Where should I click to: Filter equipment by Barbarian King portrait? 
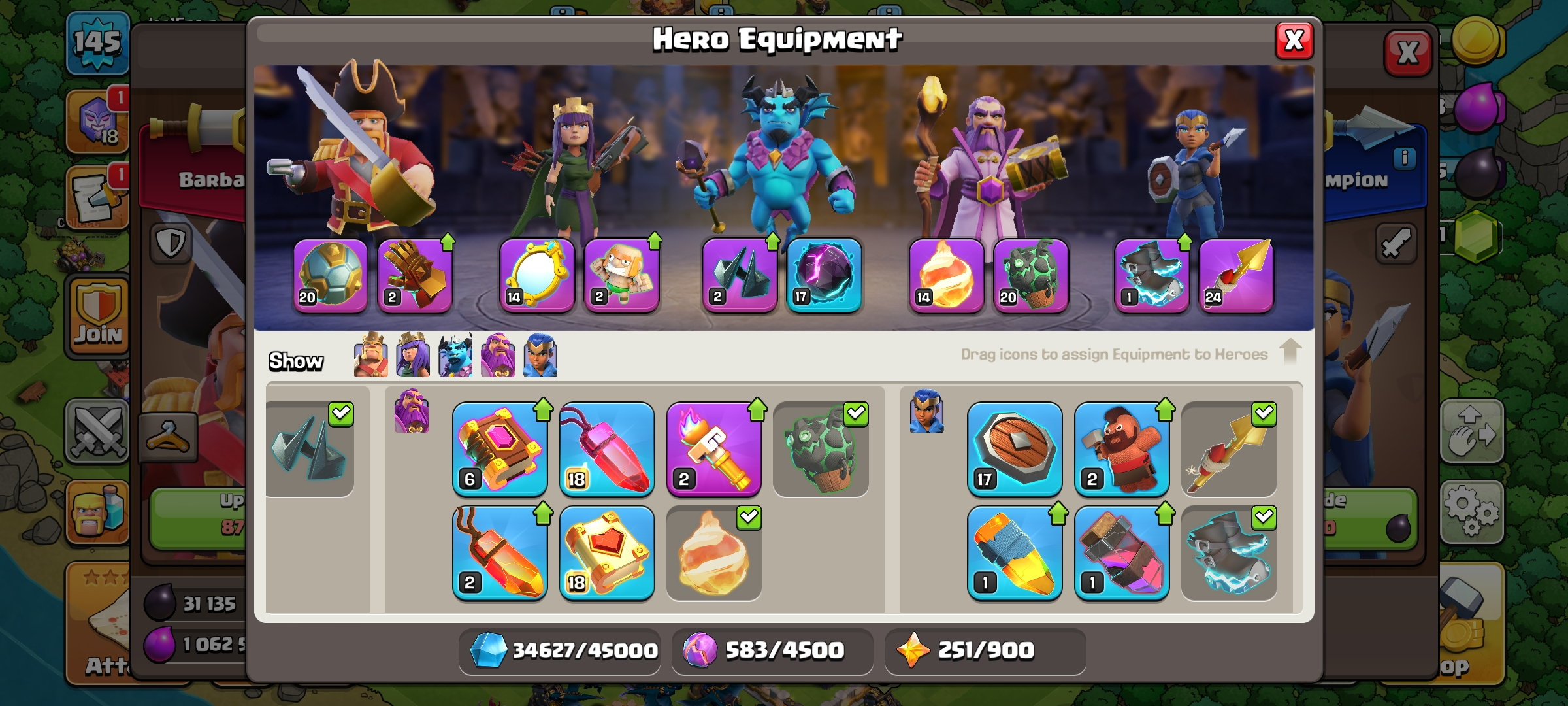coord(370,355)
